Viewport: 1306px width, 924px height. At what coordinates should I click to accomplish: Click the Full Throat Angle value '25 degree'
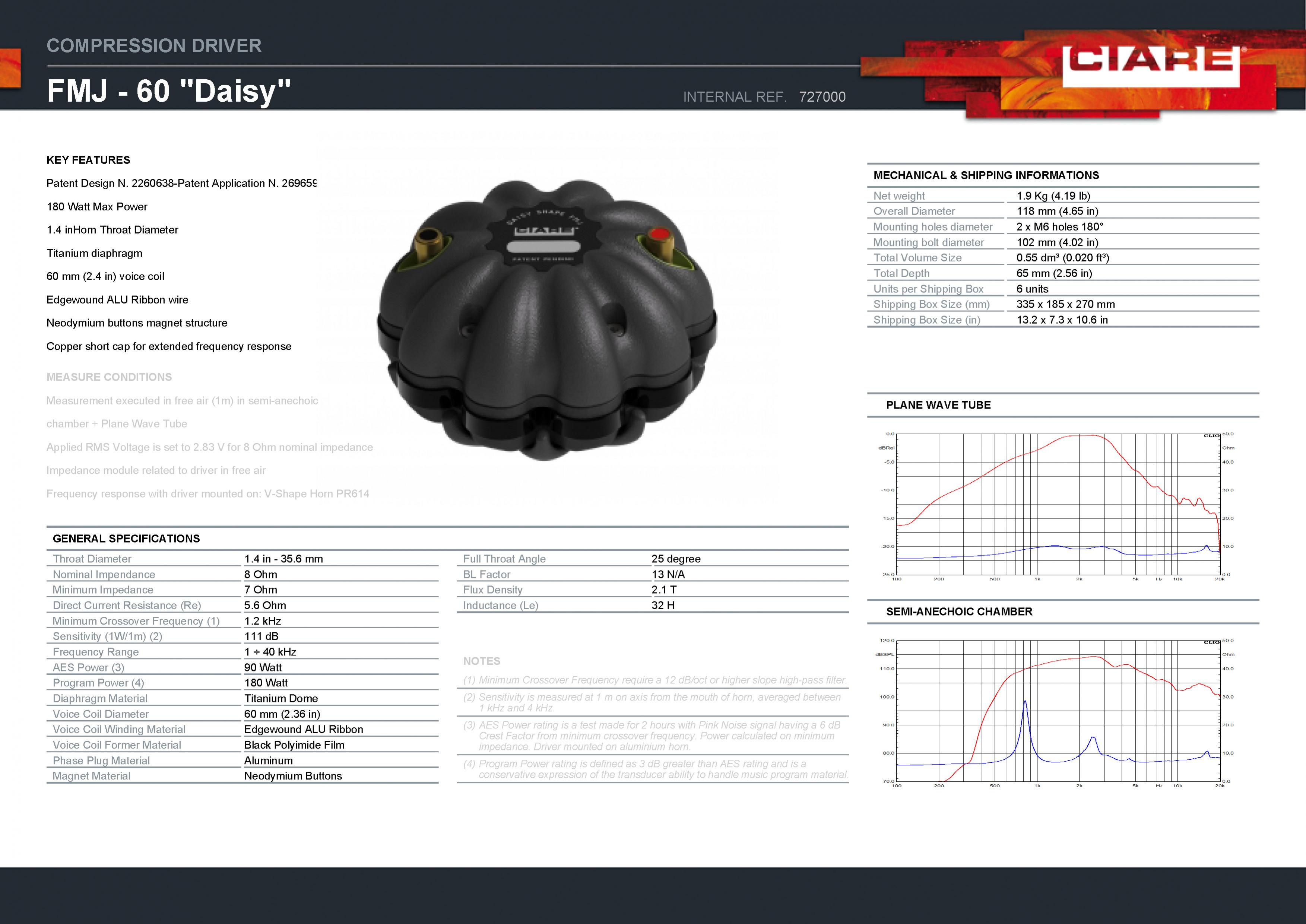(x=676, y=559)
